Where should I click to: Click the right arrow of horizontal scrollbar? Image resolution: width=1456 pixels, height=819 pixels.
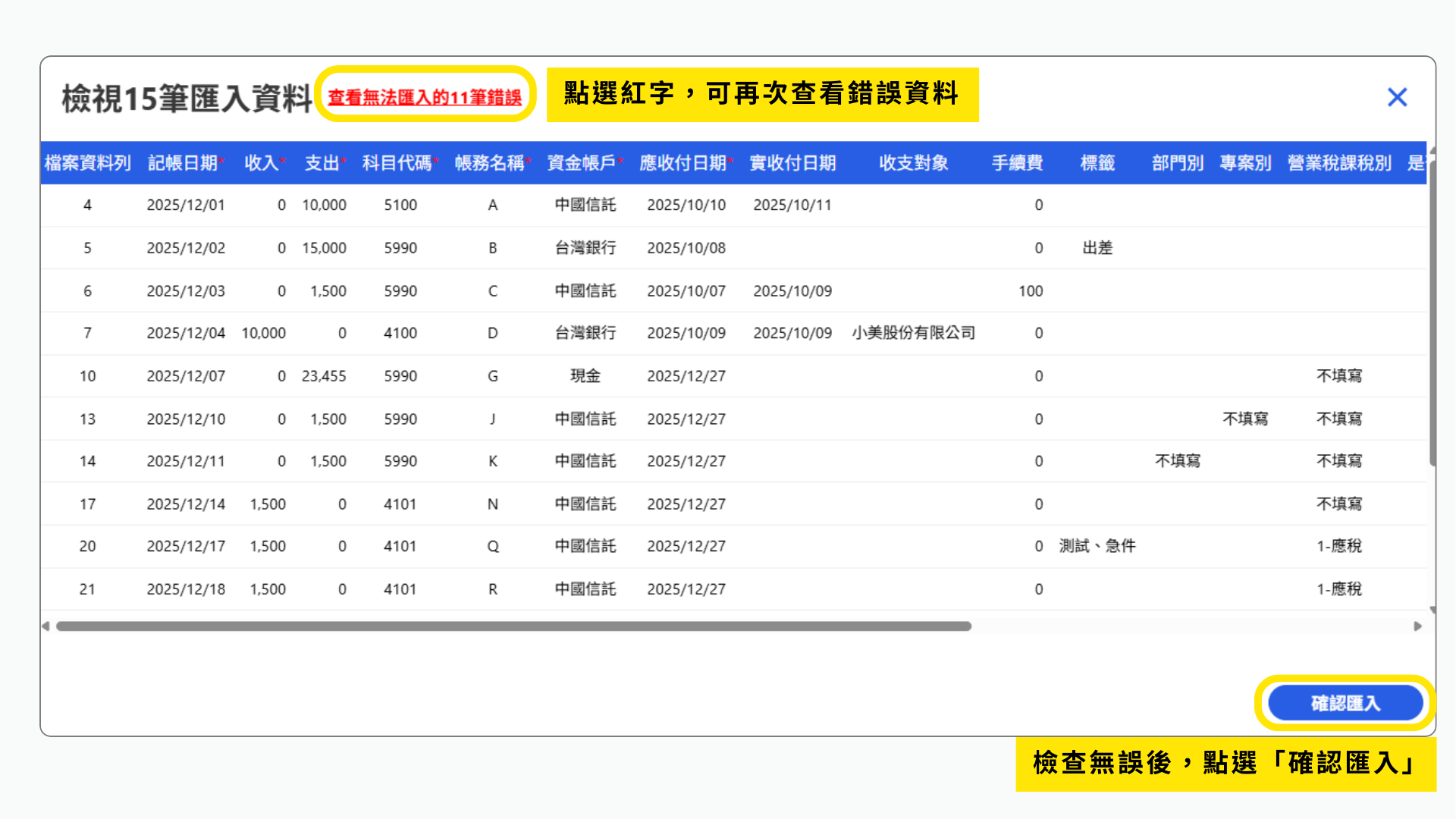coord(1417,626)
